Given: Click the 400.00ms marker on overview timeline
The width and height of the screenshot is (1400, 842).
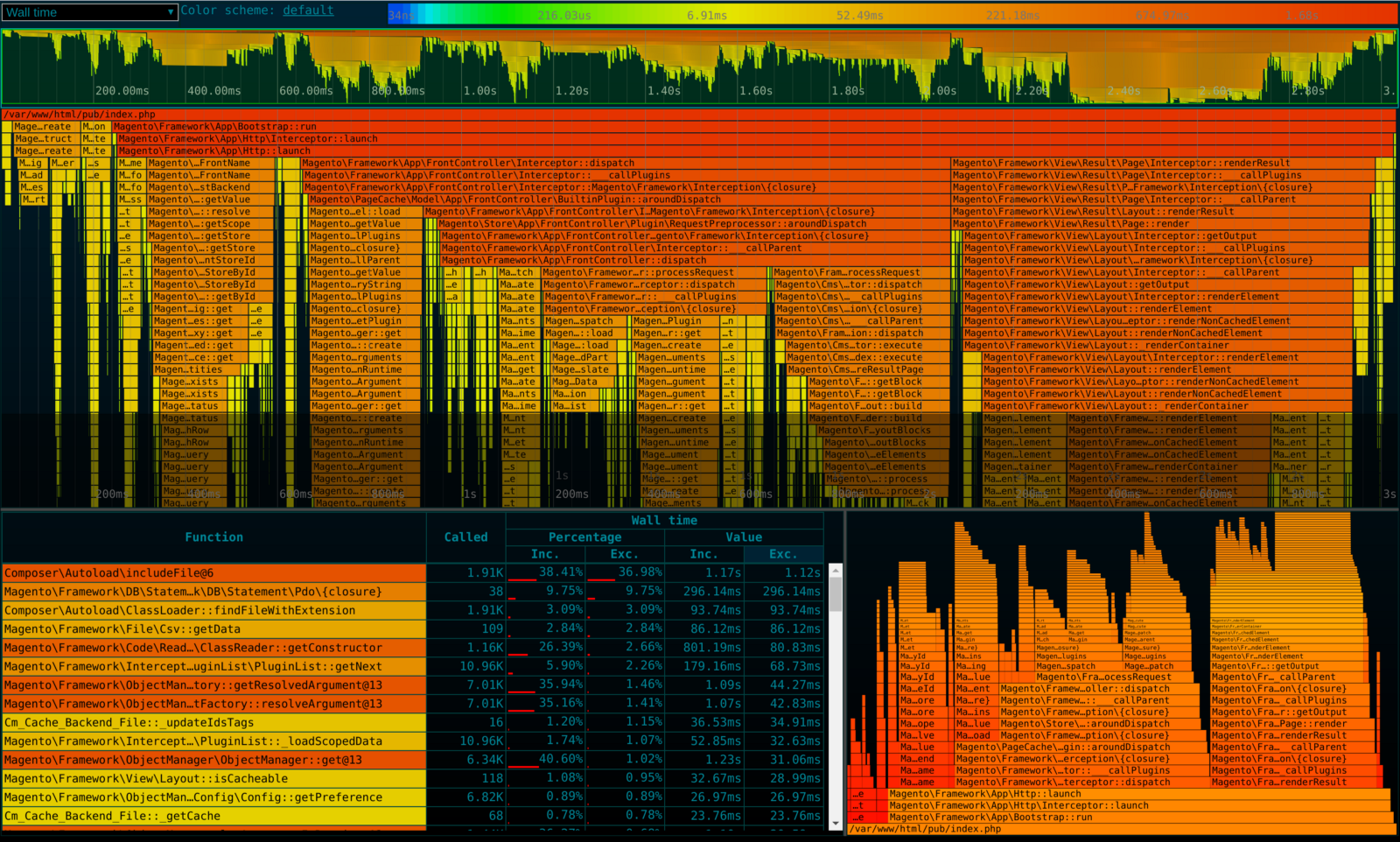Looking at the screenshot, I should click(x=214, y=91).
